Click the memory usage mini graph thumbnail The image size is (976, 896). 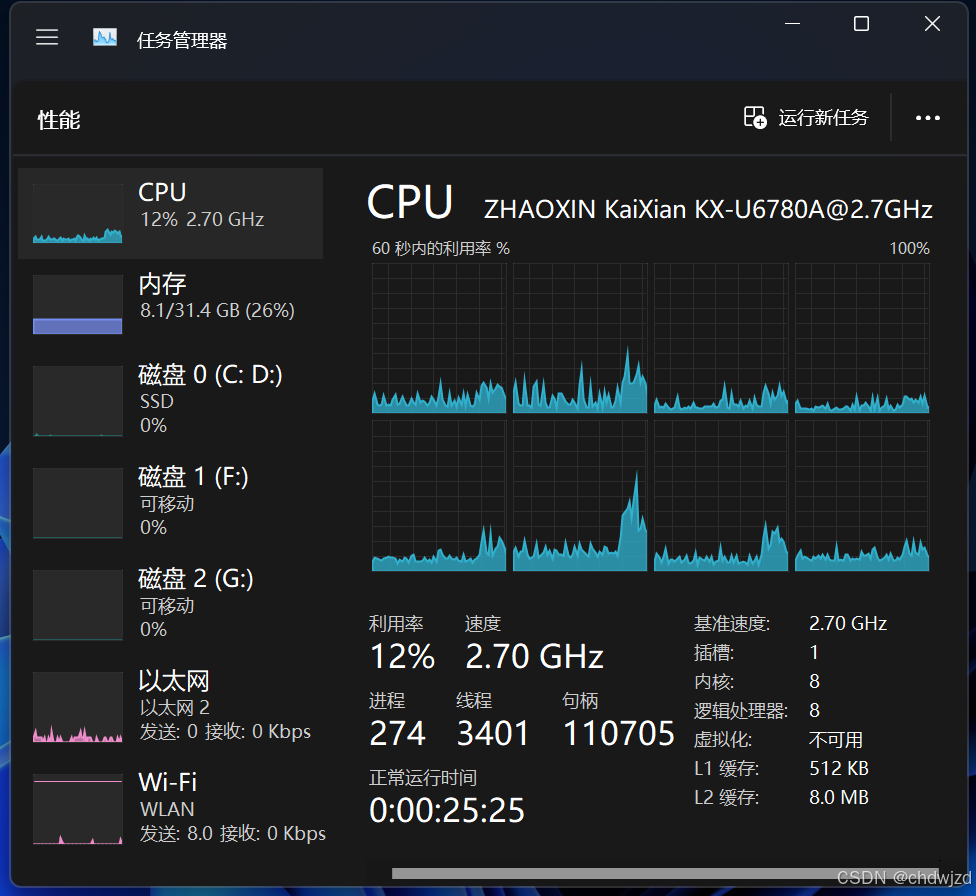78,304
